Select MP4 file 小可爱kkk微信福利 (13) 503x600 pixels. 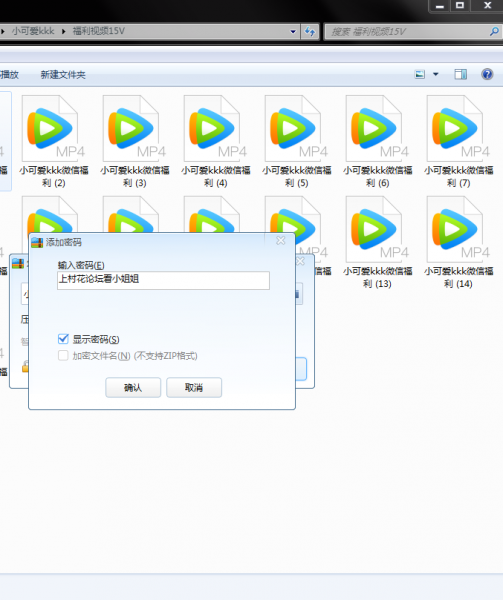[378, 243]
